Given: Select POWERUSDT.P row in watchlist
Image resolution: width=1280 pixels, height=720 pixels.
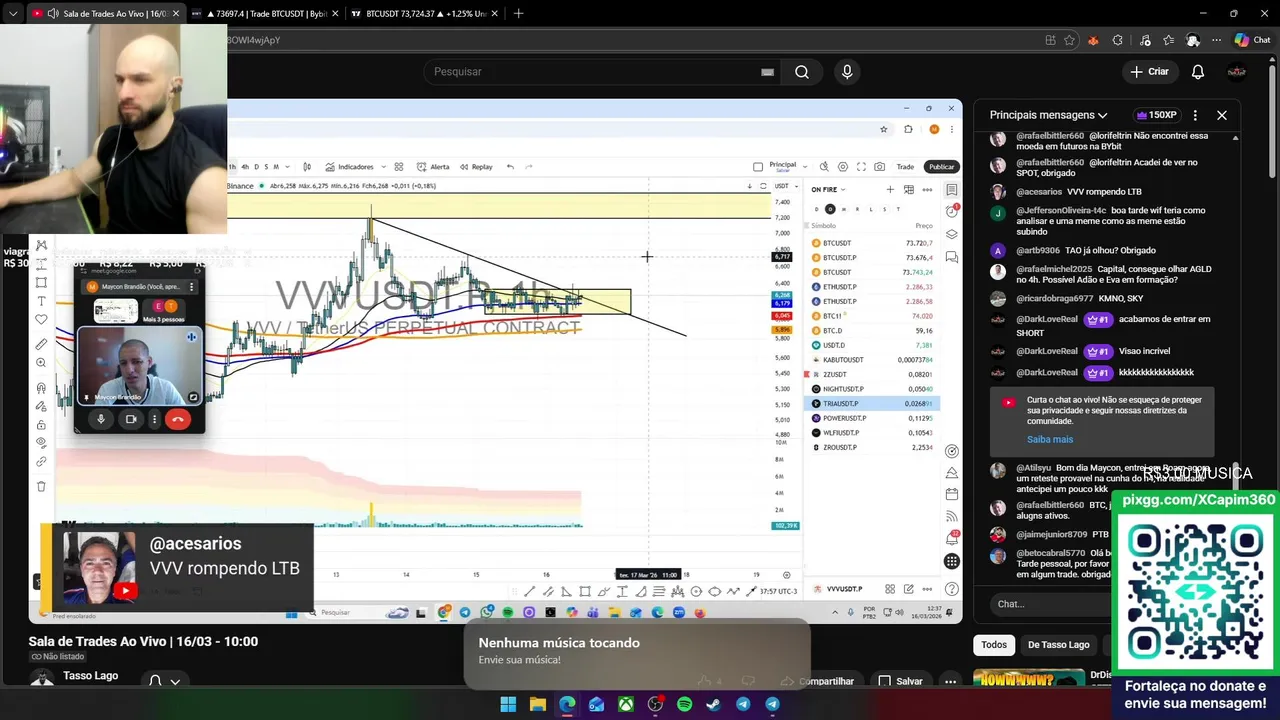Looking at the screenshot, I should coord(872,418).
